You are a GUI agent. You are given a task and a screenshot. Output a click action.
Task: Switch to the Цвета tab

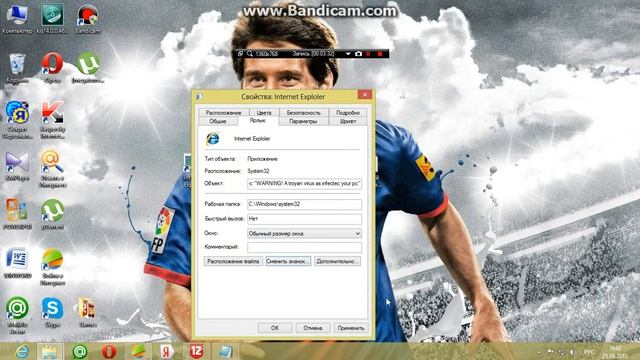[x=264, y=112]
